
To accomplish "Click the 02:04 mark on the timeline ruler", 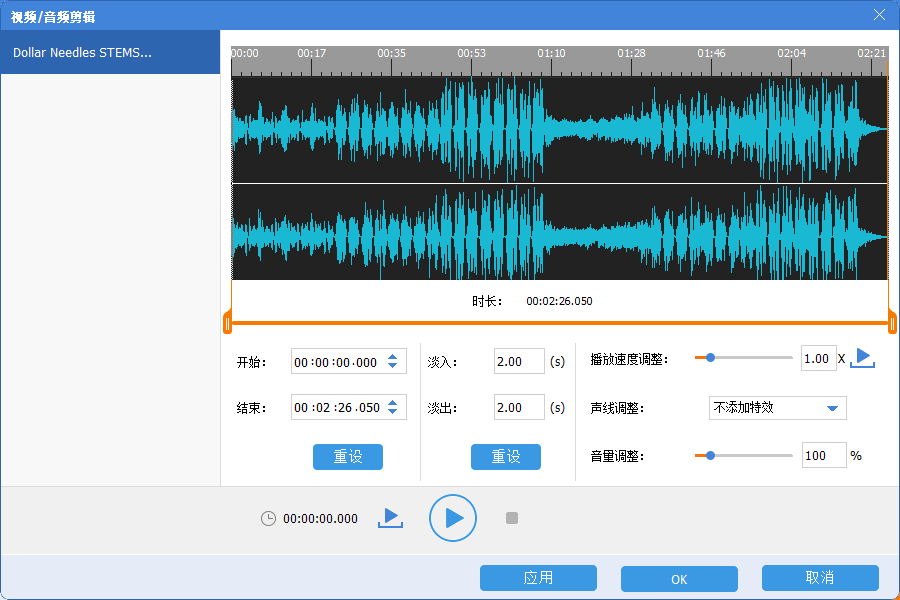I will [792, 53].
